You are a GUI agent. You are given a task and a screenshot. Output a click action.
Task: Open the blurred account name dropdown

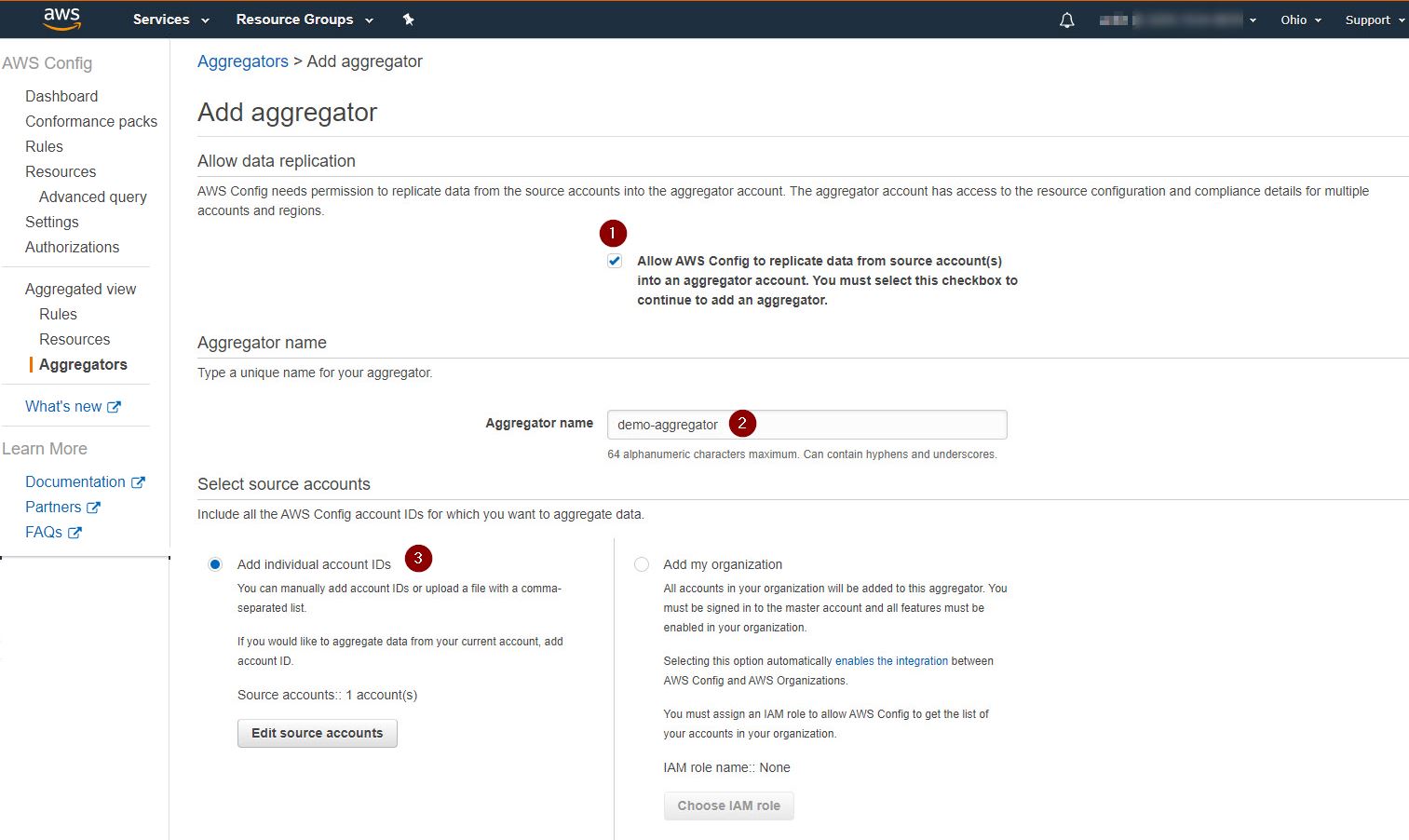tap(1178, 20)
